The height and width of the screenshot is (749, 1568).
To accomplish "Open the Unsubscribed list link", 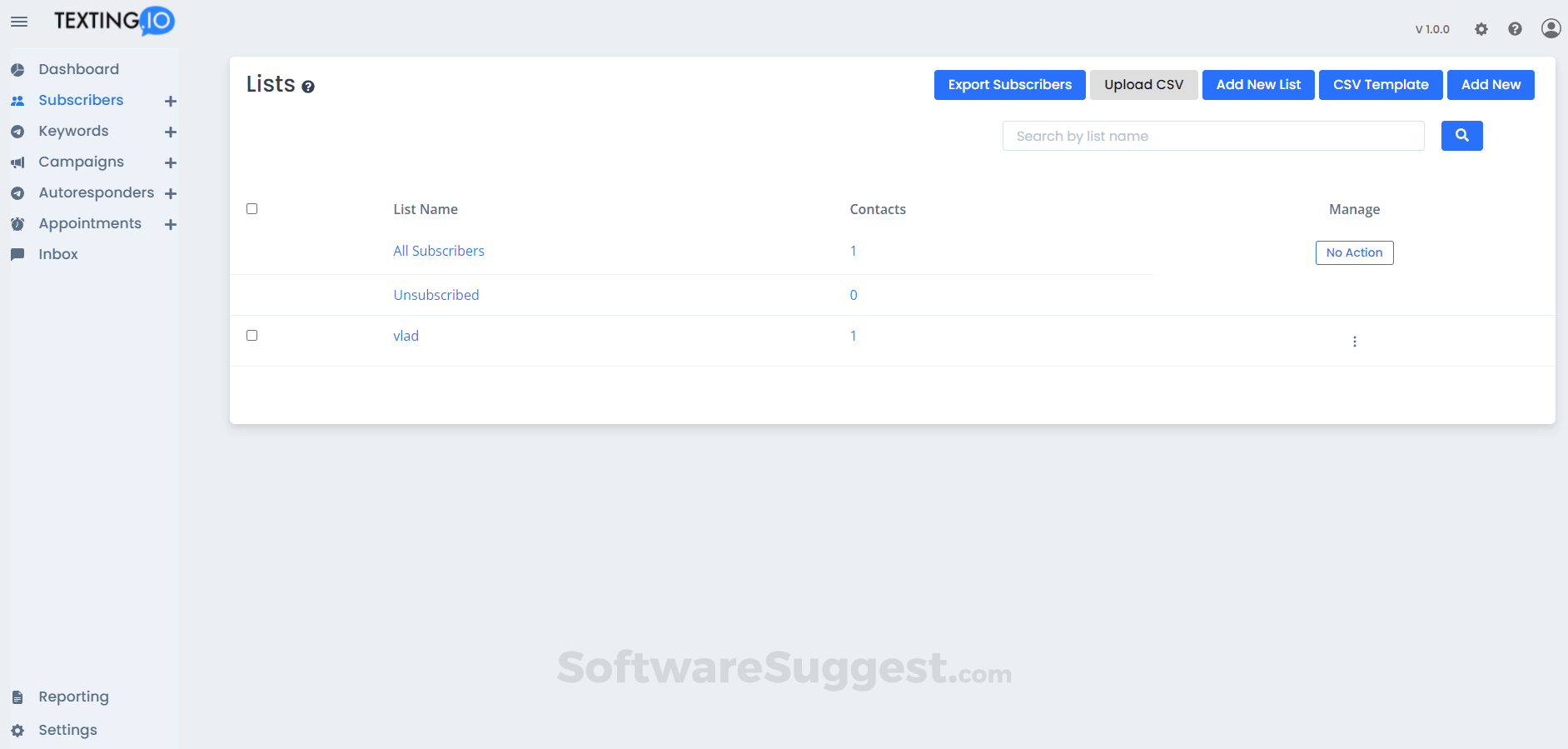I will 436,295.
